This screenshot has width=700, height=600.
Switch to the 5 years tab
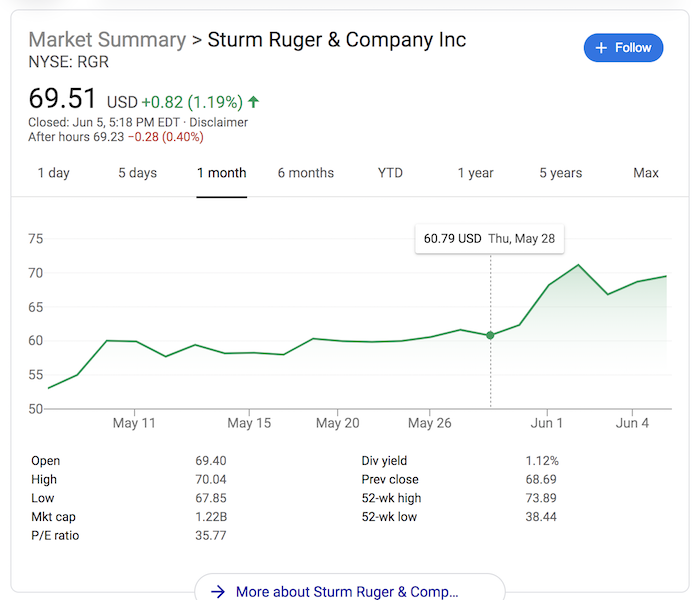tap(561, 173)
